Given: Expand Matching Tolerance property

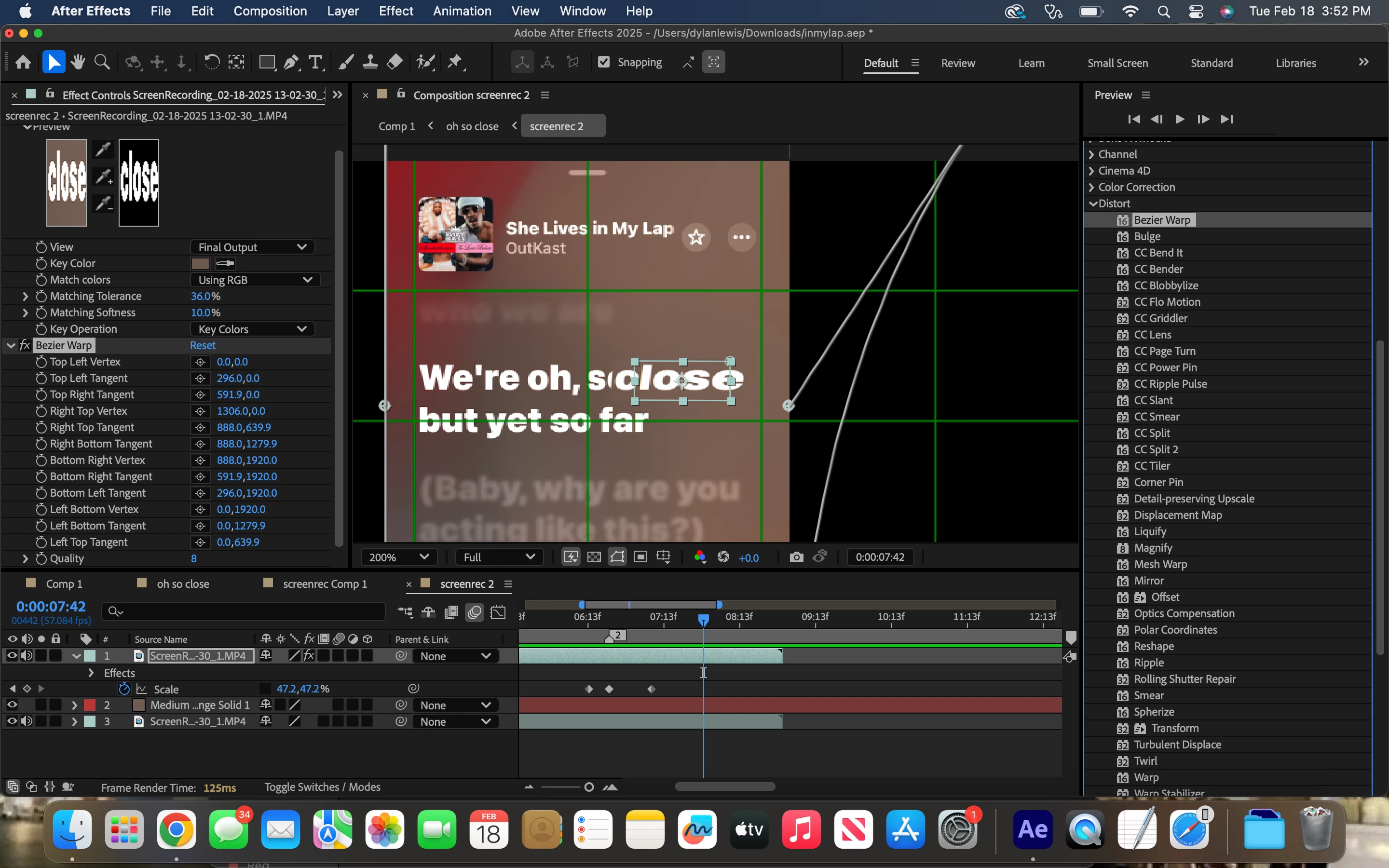Looking at the screenshot, I should coord(25,296).
